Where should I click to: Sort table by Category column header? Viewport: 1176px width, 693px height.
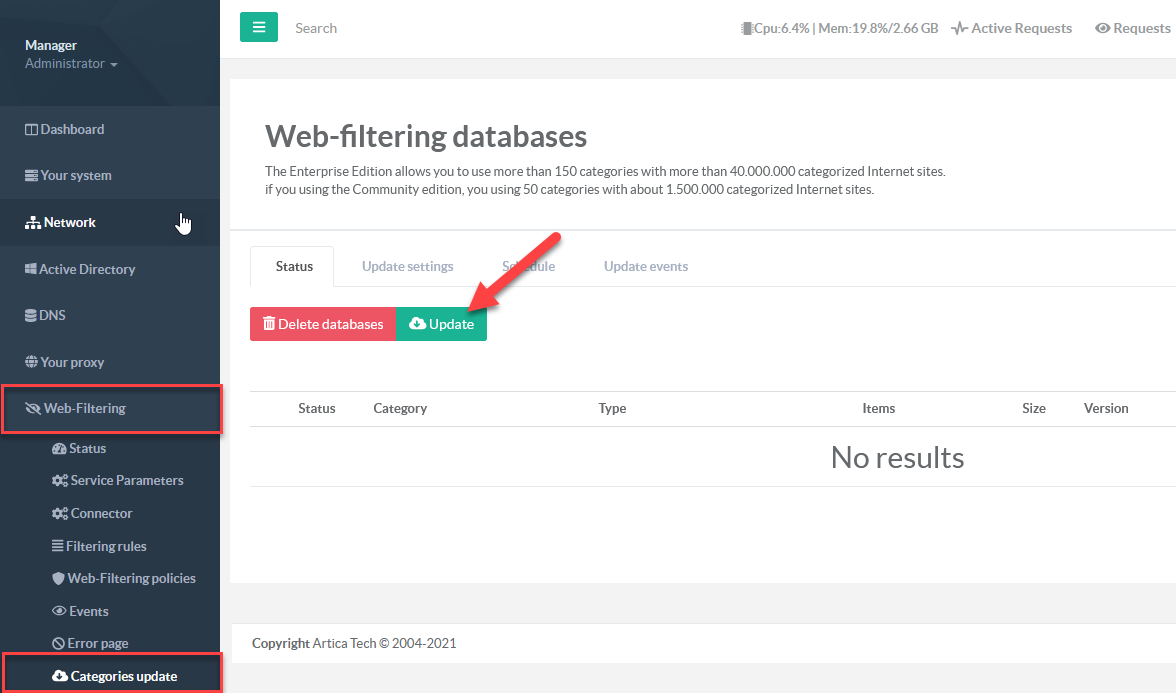coord(400,408)
